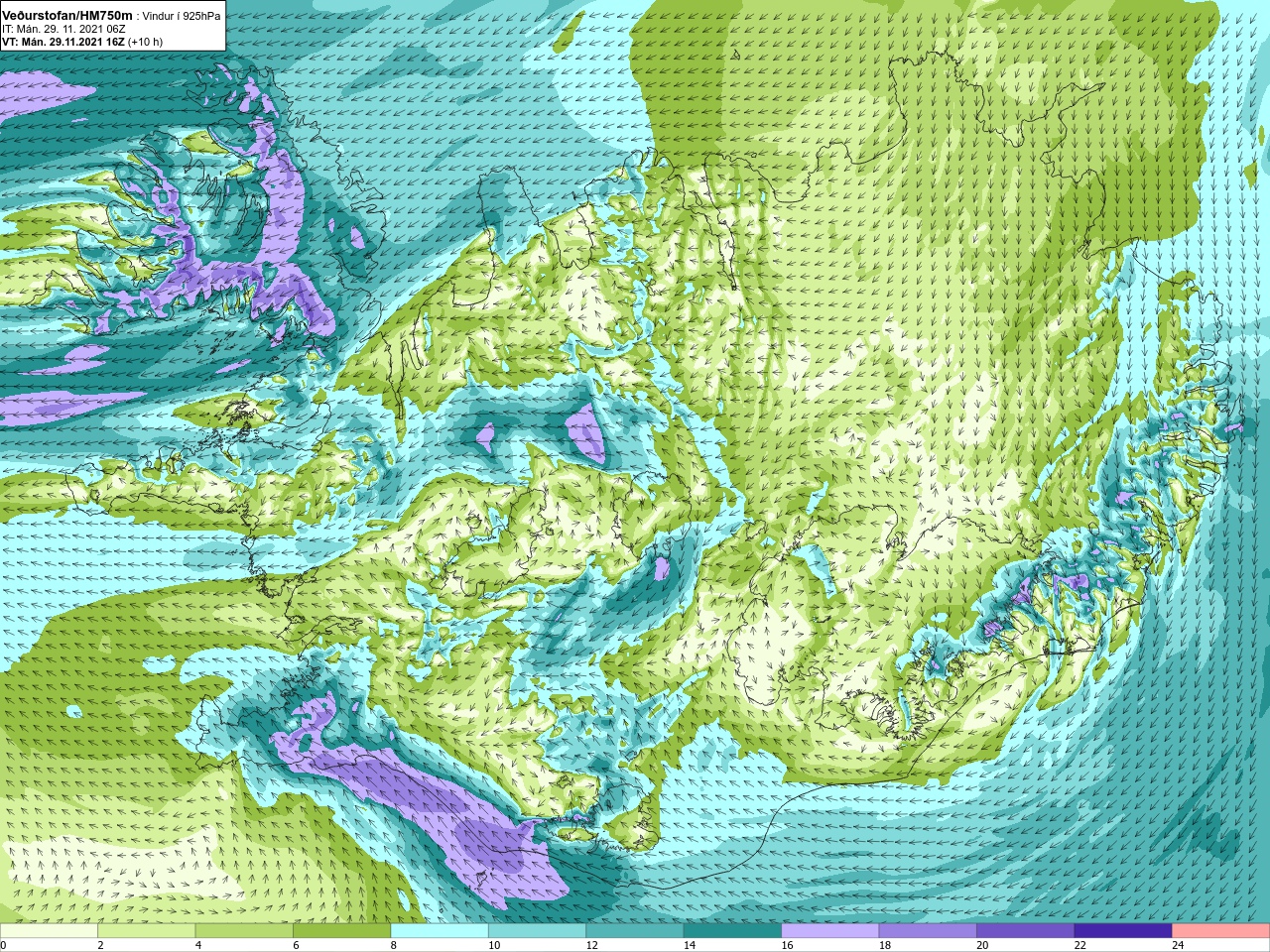The height and width of the screenshot is (952, 1270).
Task: Click the 10–12 light teal legend swatch
Action: (x=538, y=931)
